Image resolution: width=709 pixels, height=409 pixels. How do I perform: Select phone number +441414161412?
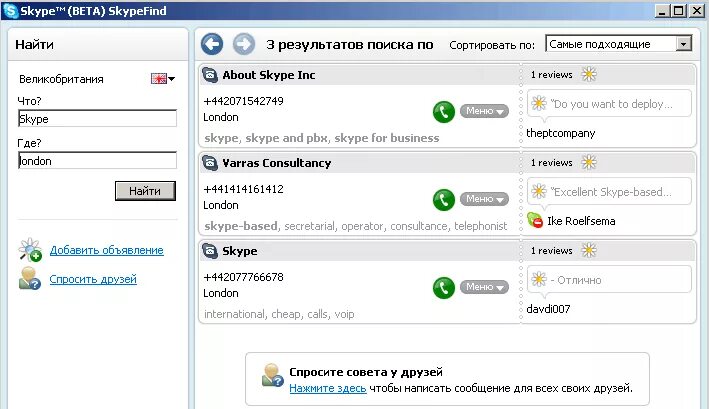coord(244,189)
